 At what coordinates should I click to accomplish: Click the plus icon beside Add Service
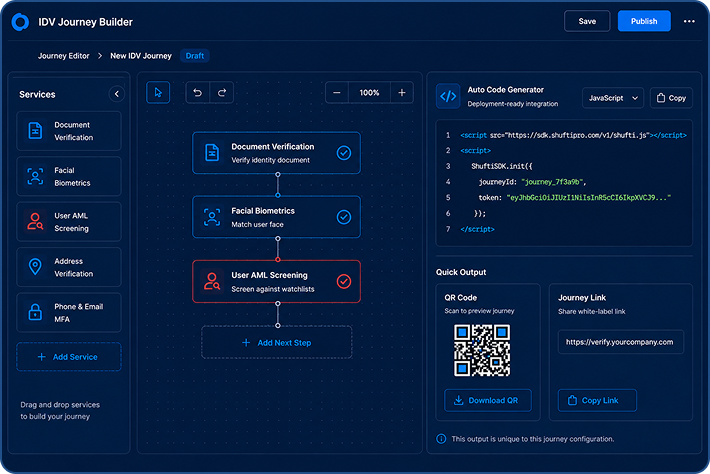pos(41,357)
